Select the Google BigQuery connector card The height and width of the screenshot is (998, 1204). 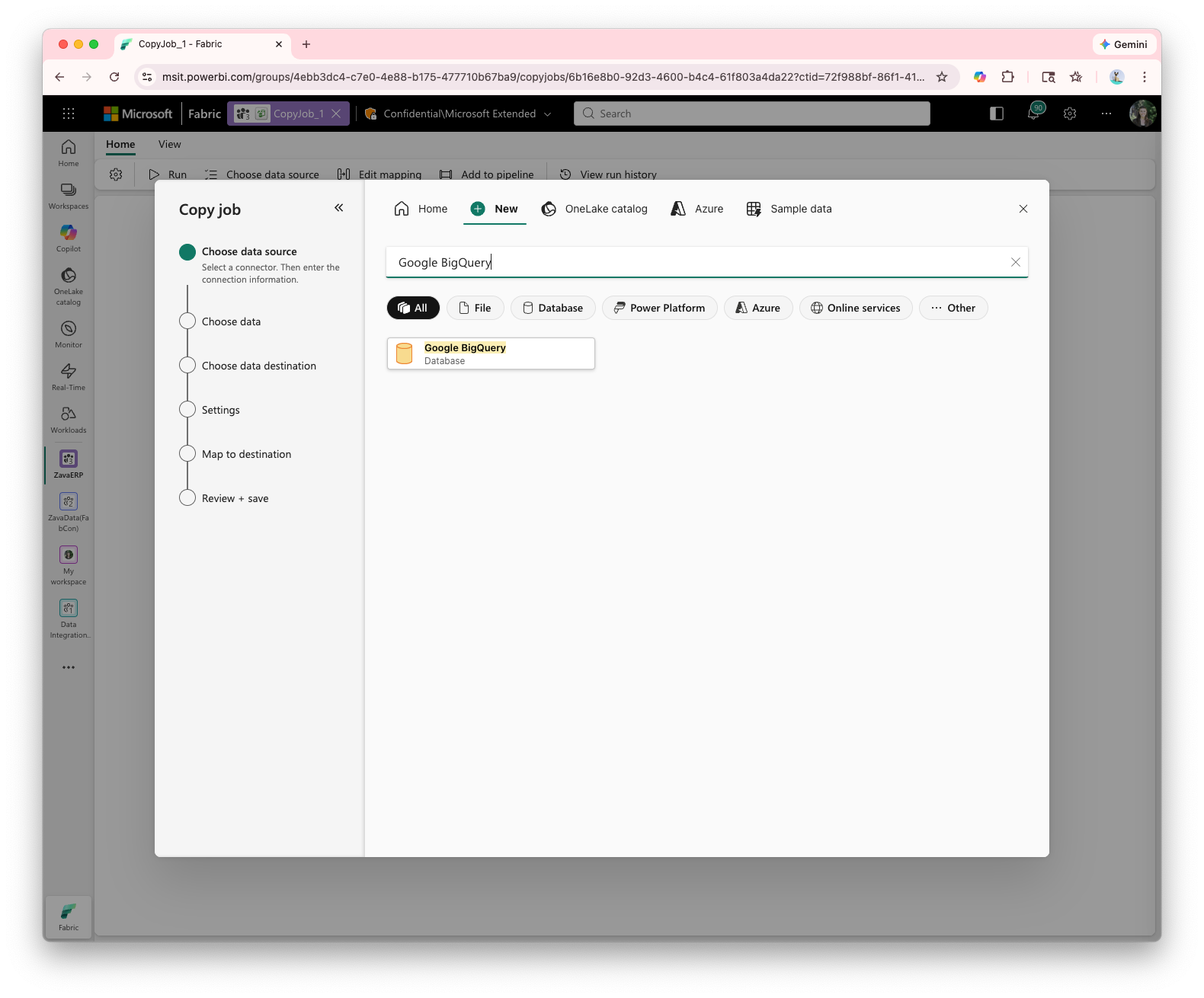[x=491, y=353]
